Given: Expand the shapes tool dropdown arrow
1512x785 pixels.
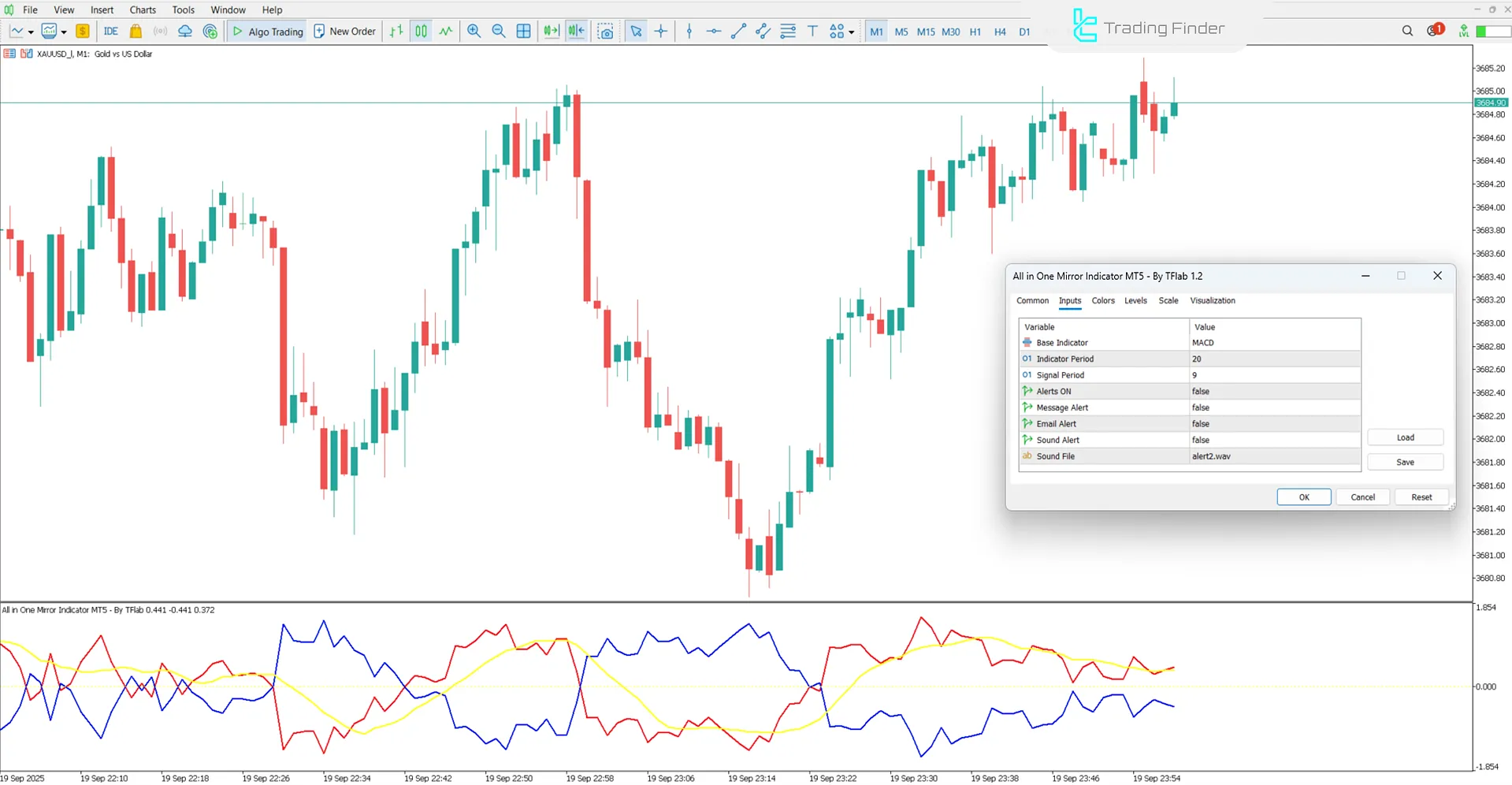Looking at the screenshot, I should click(852, 32).
